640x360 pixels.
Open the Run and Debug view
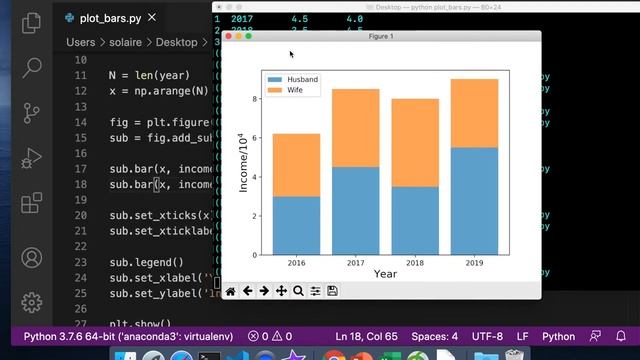coord(31,158)
